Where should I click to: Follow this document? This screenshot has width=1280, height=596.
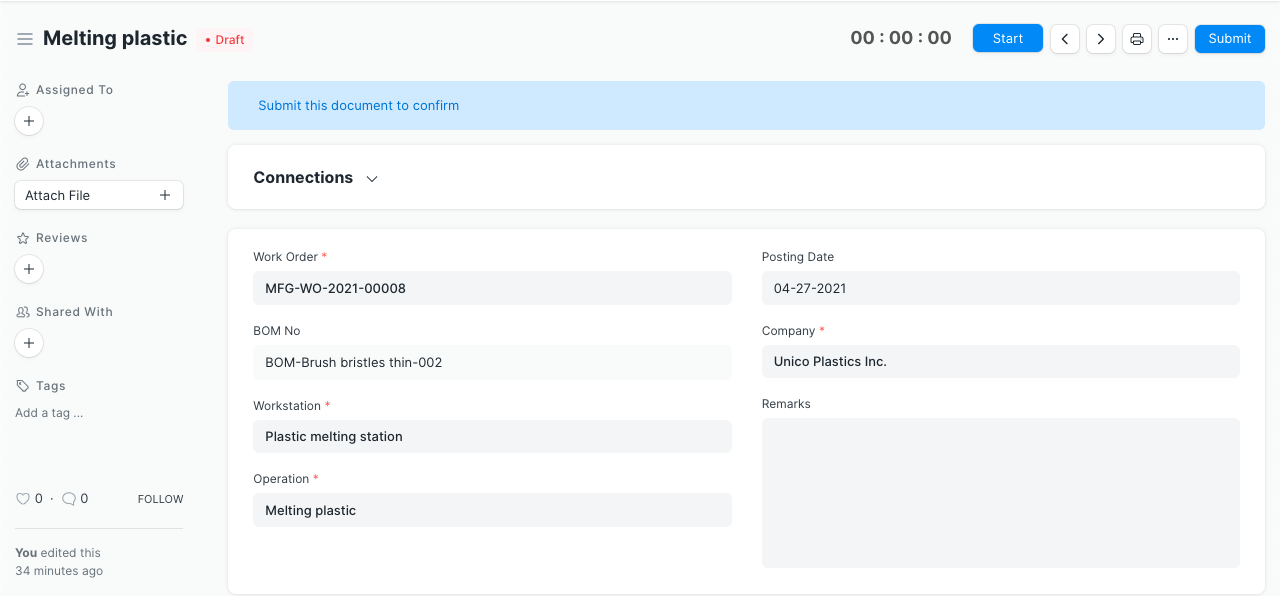click(x=160, y=499)
